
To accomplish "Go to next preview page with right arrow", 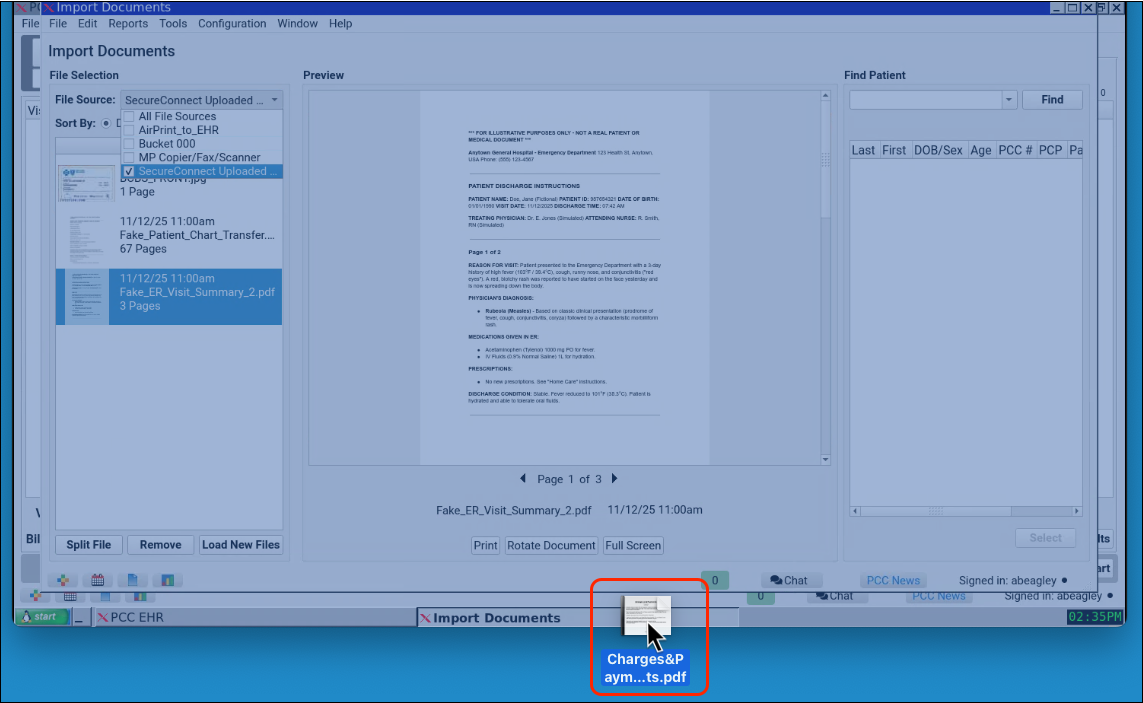I will click(x=614, y=479).
